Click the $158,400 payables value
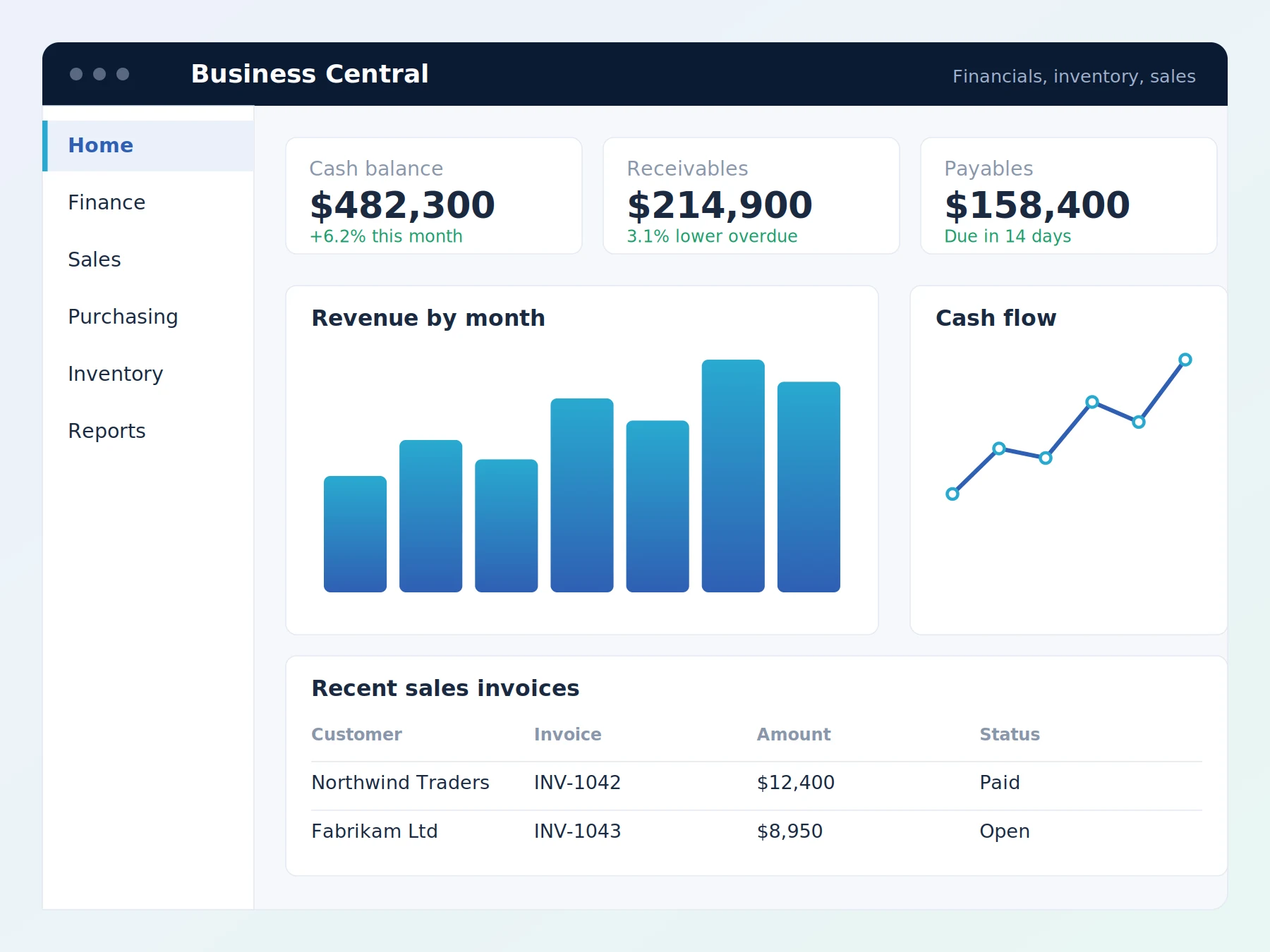 (x=1037, y=205)
